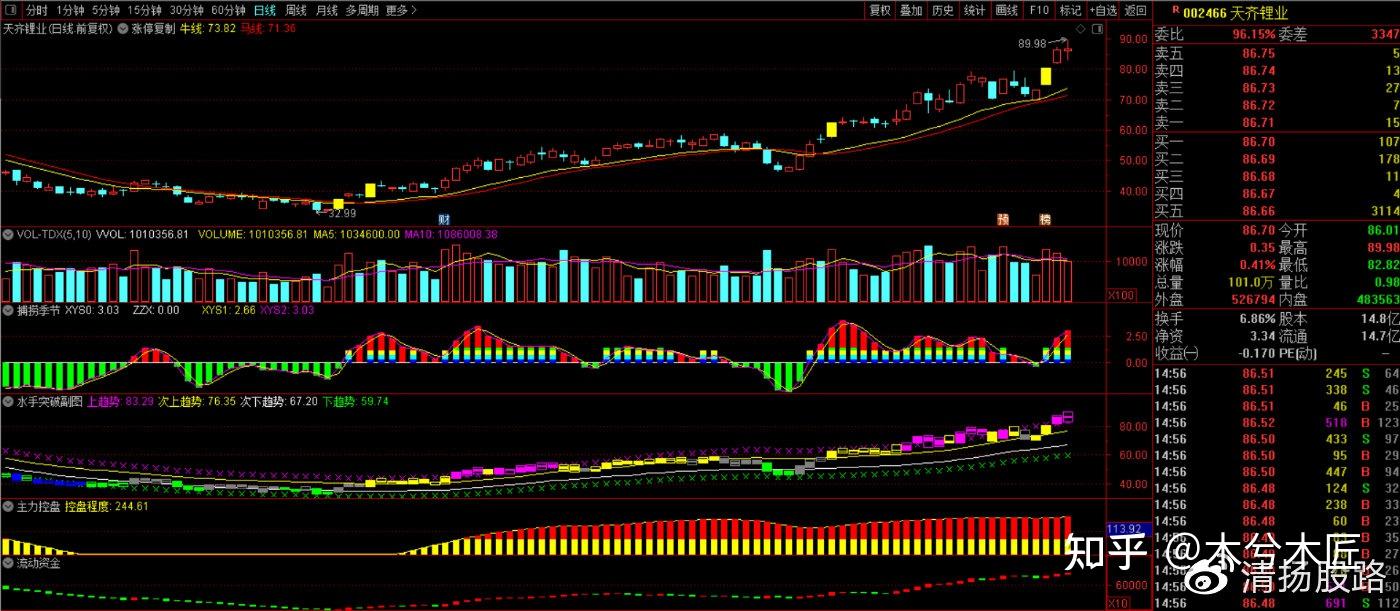Select the 周线 weekly period tab
The image size is (1400, 611).
pyautogui.click(x=296, y=10)
